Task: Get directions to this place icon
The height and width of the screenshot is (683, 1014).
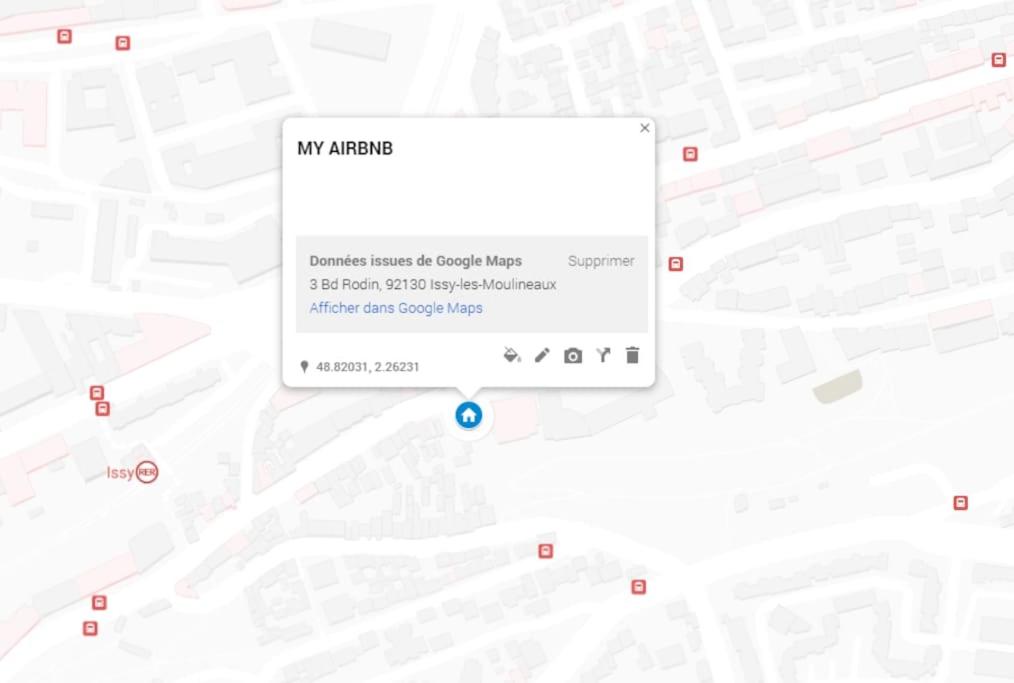Action: [x=603, y=355]
